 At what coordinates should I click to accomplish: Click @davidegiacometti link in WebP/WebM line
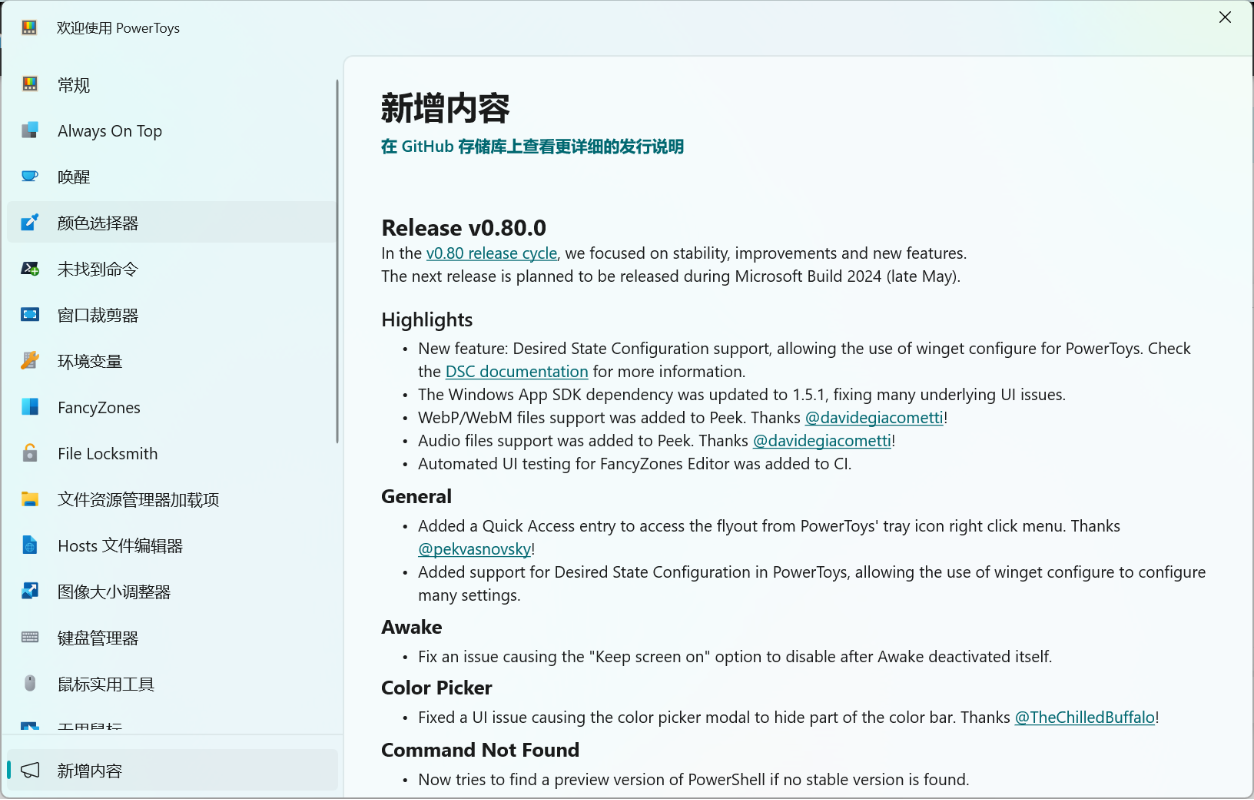(874, 417)
